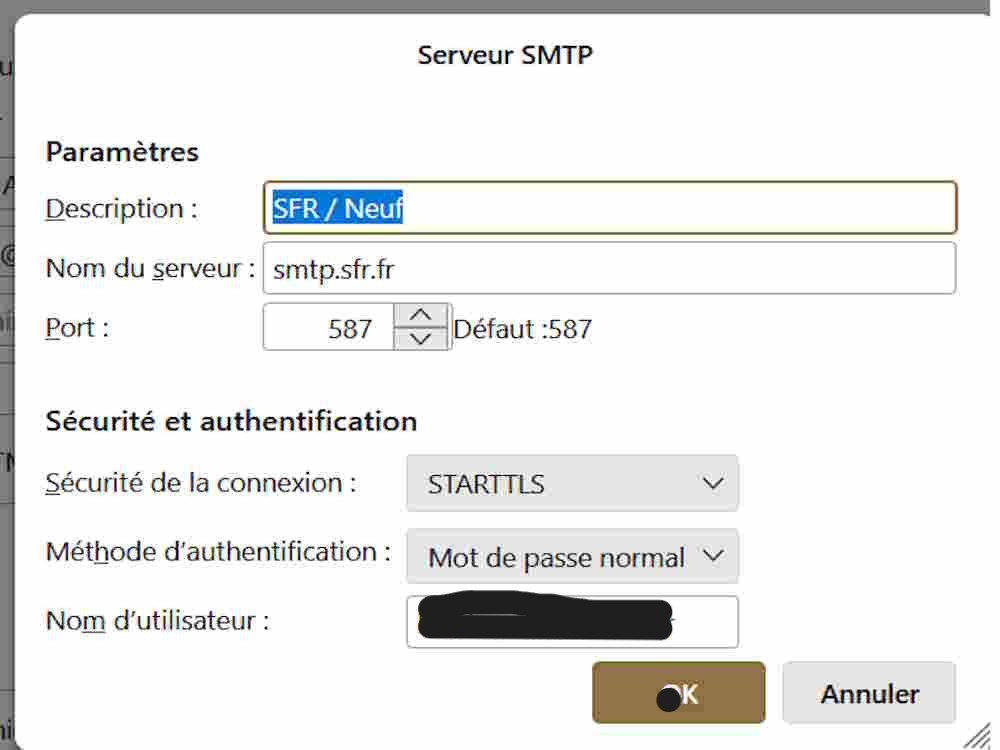Increase the port with the up arrow

coord(422,316)
